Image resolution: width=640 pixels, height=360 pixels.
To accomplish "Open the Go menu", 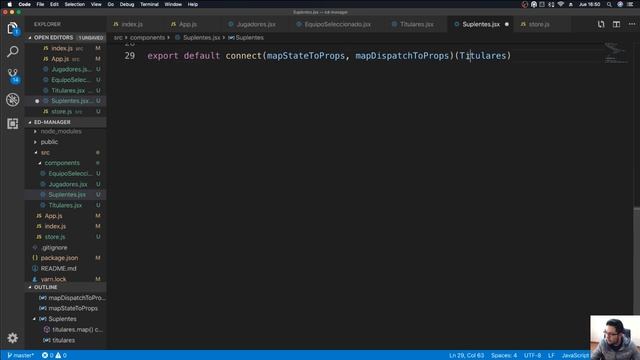I will coord(111,4).
